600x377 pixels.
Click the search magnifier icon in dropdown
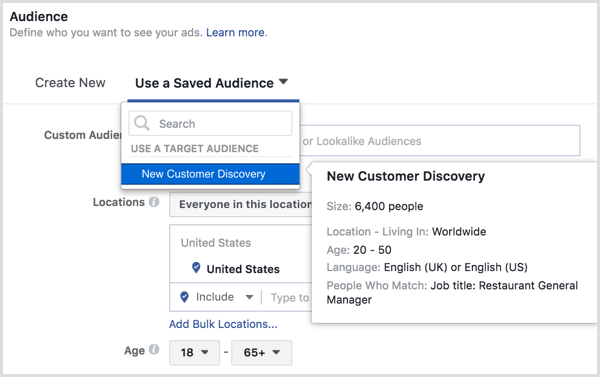click(x=142, y=123)
